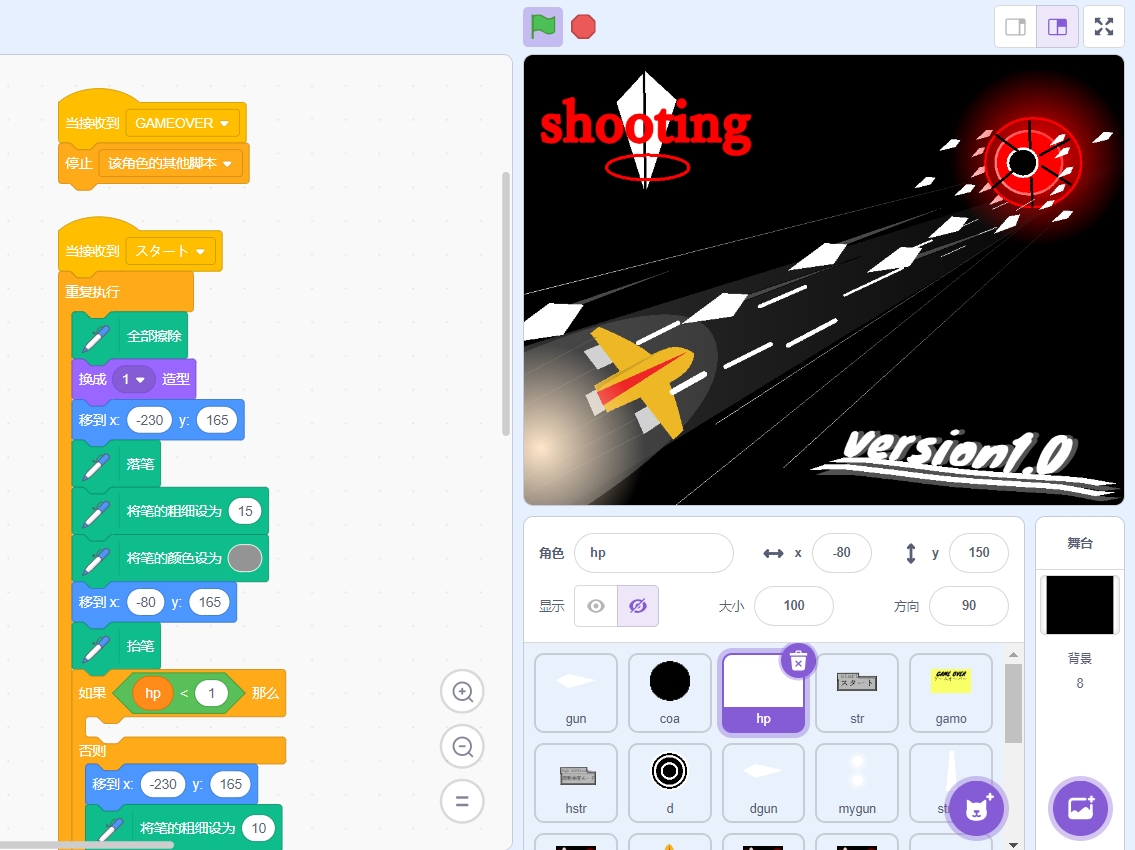Edit y value 165 in the first 移到 block

coord(217,420)
